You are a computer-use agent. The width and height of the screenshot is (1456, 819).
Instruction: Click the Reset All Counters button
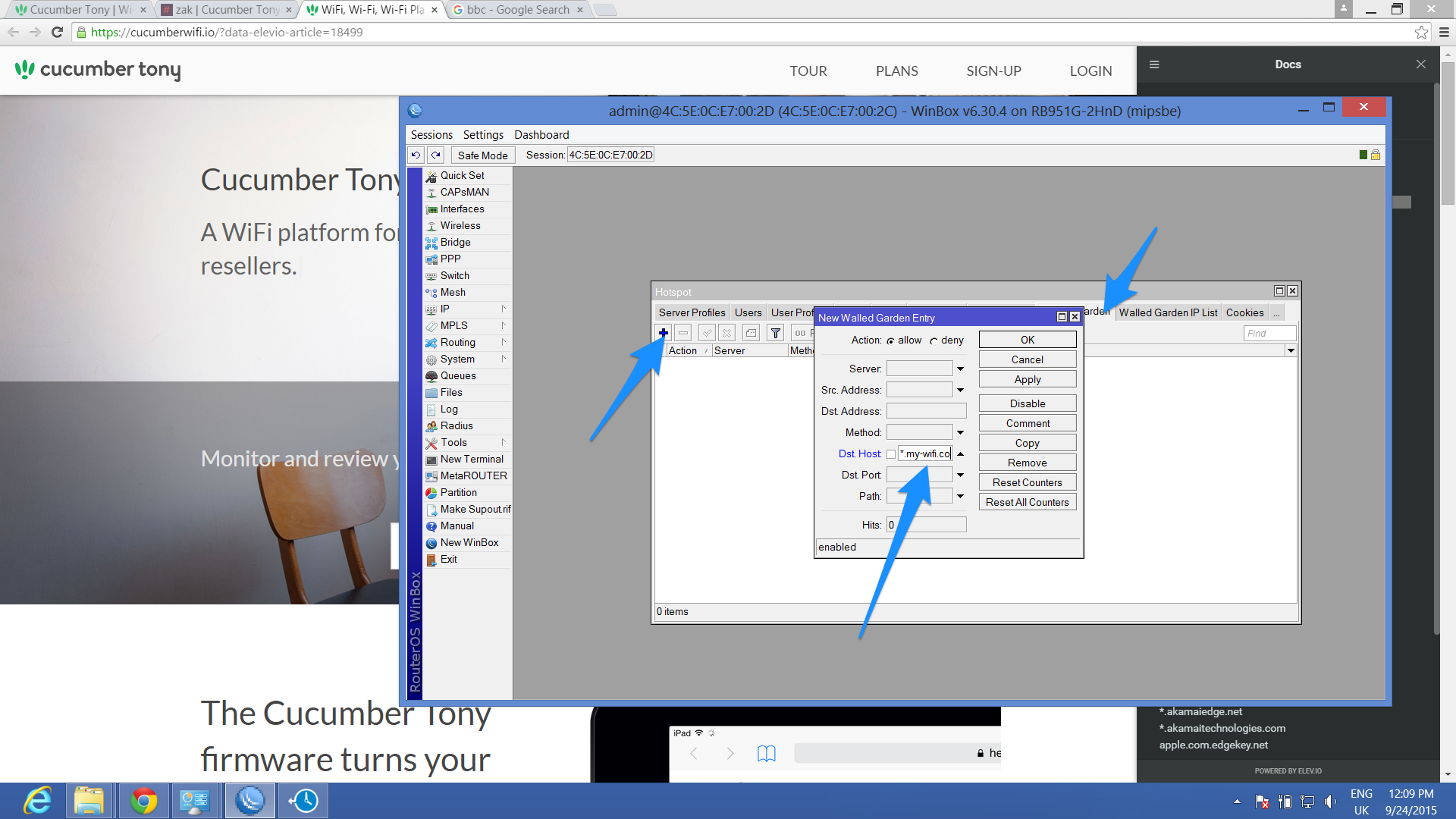1028,502
